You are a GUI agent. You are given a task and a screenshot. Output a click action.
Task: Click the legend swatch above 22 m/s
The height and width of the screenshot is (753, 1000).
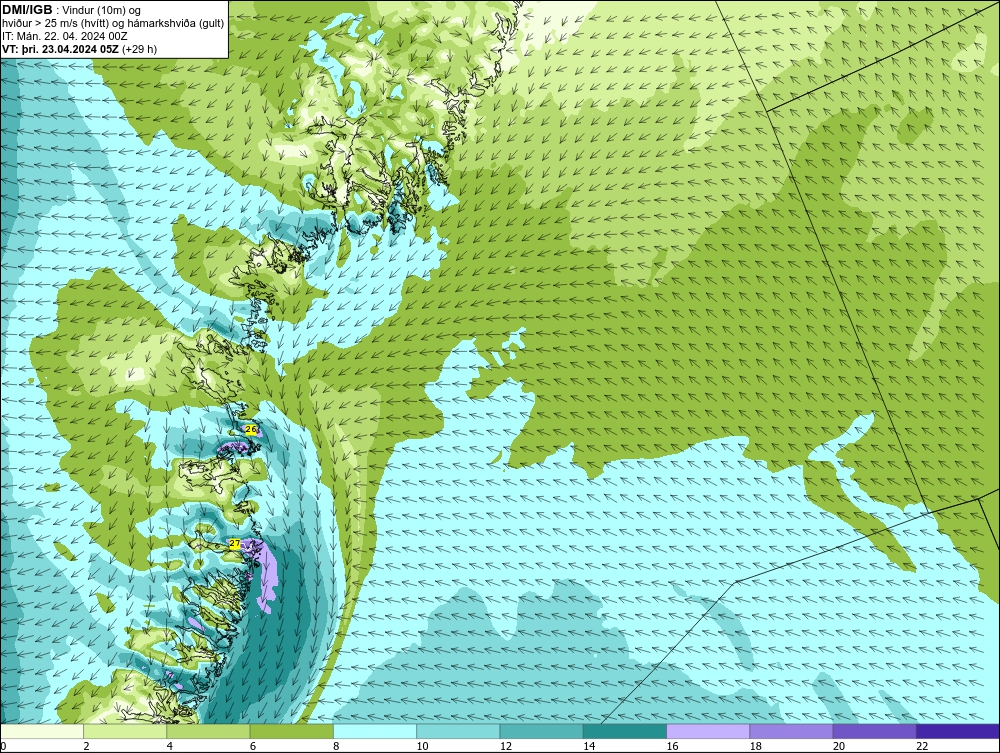(957, 731)
